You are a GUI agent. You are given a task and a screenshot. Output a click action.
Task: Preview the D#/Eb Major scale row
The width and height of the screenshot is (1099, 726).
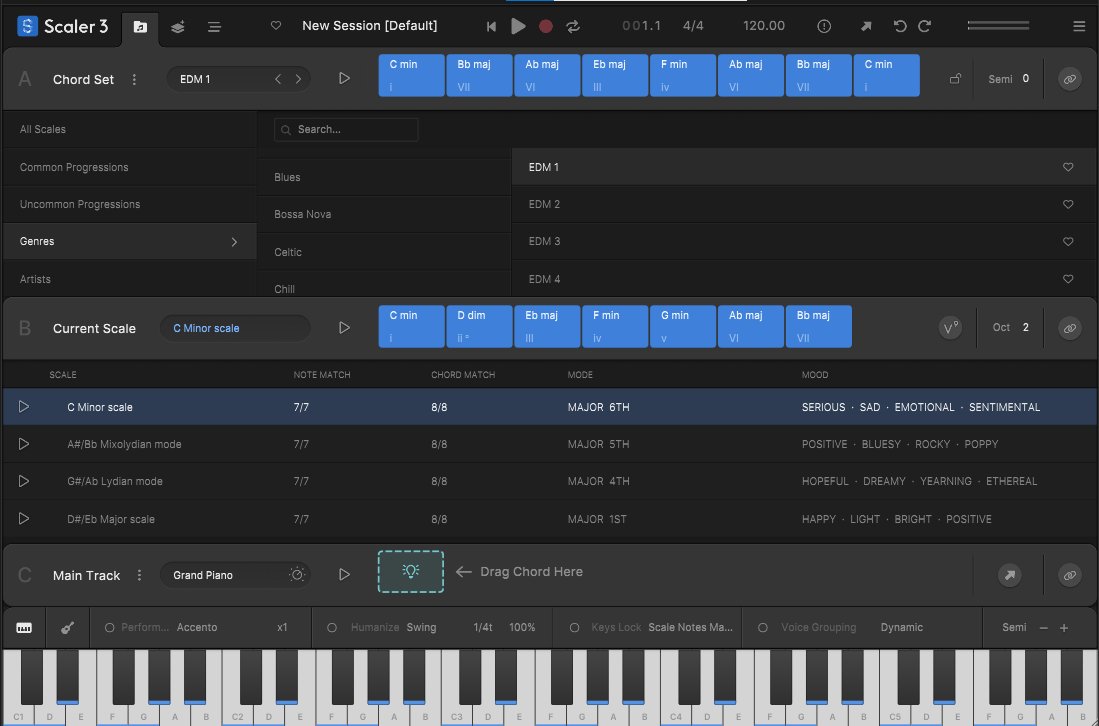tap(24, 519)
